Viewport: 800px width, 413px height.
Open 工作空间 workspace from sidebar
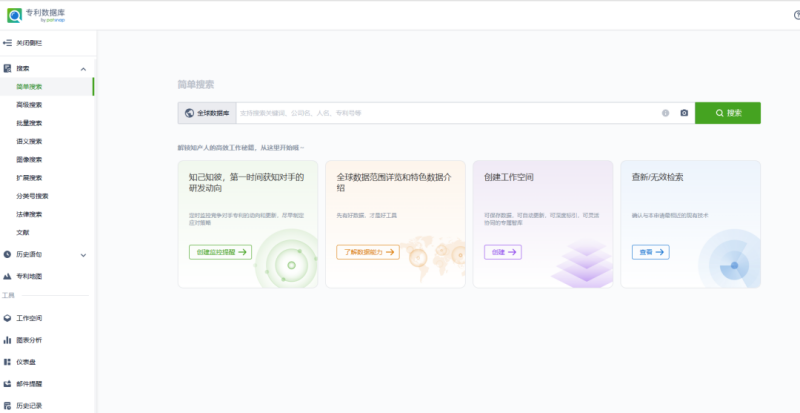pyautogui.click(x=29, y=318)
